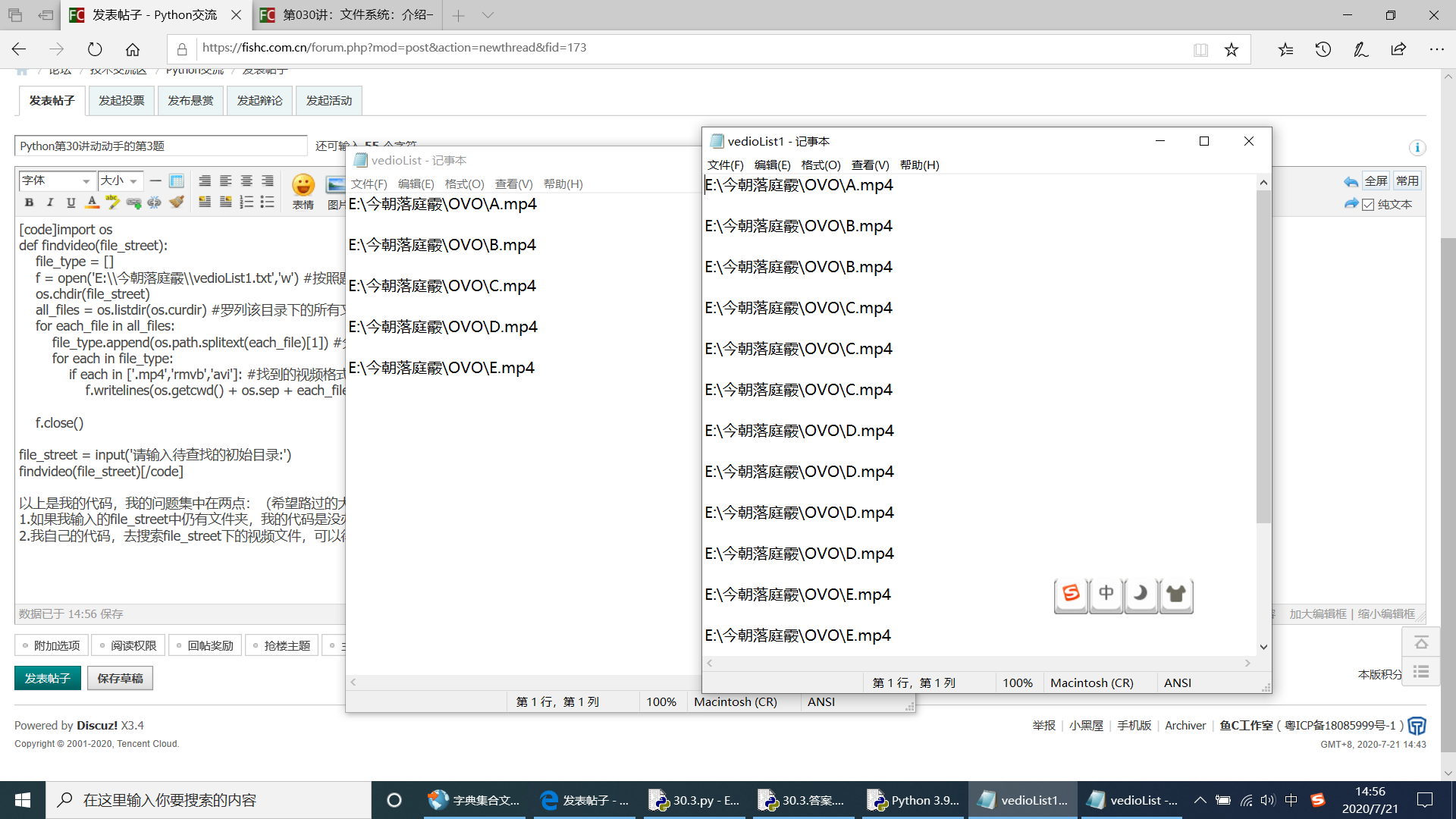Open the 大小 font size dropdown
The image size is (1456, 819).
[x=121, y=180]
